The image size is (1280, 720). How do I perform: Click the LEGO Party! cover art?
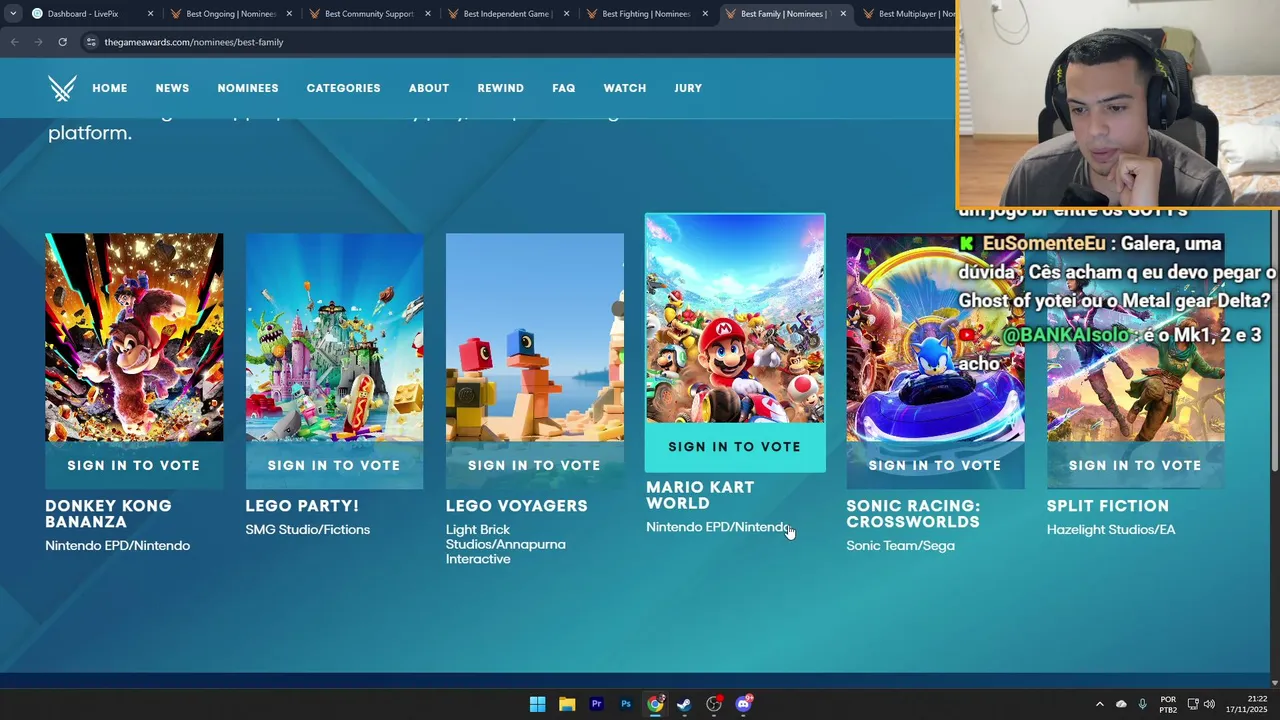(x=334, y=337)
